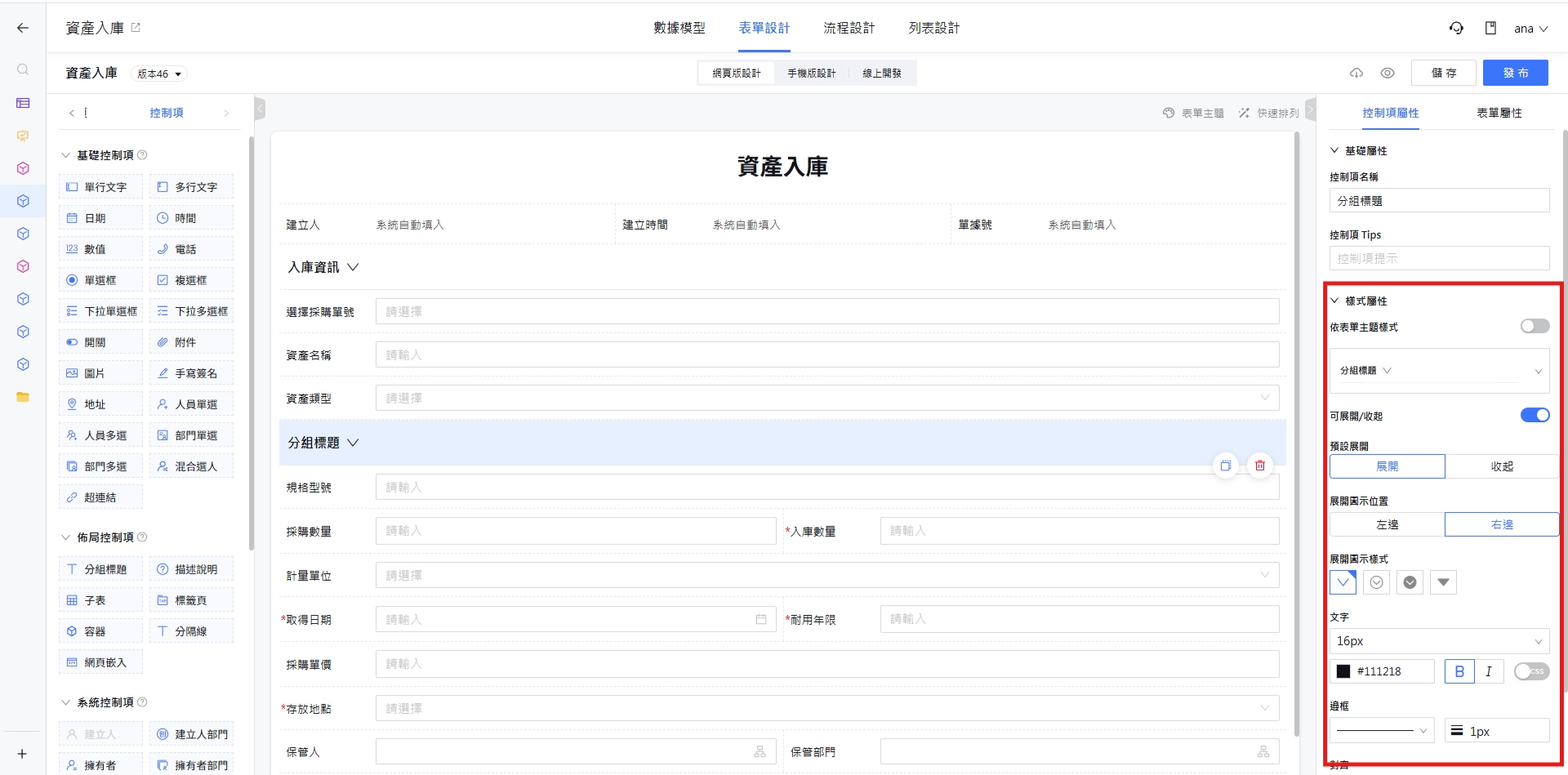
Task: Open 表單主題 settings
Action: 1193,113
